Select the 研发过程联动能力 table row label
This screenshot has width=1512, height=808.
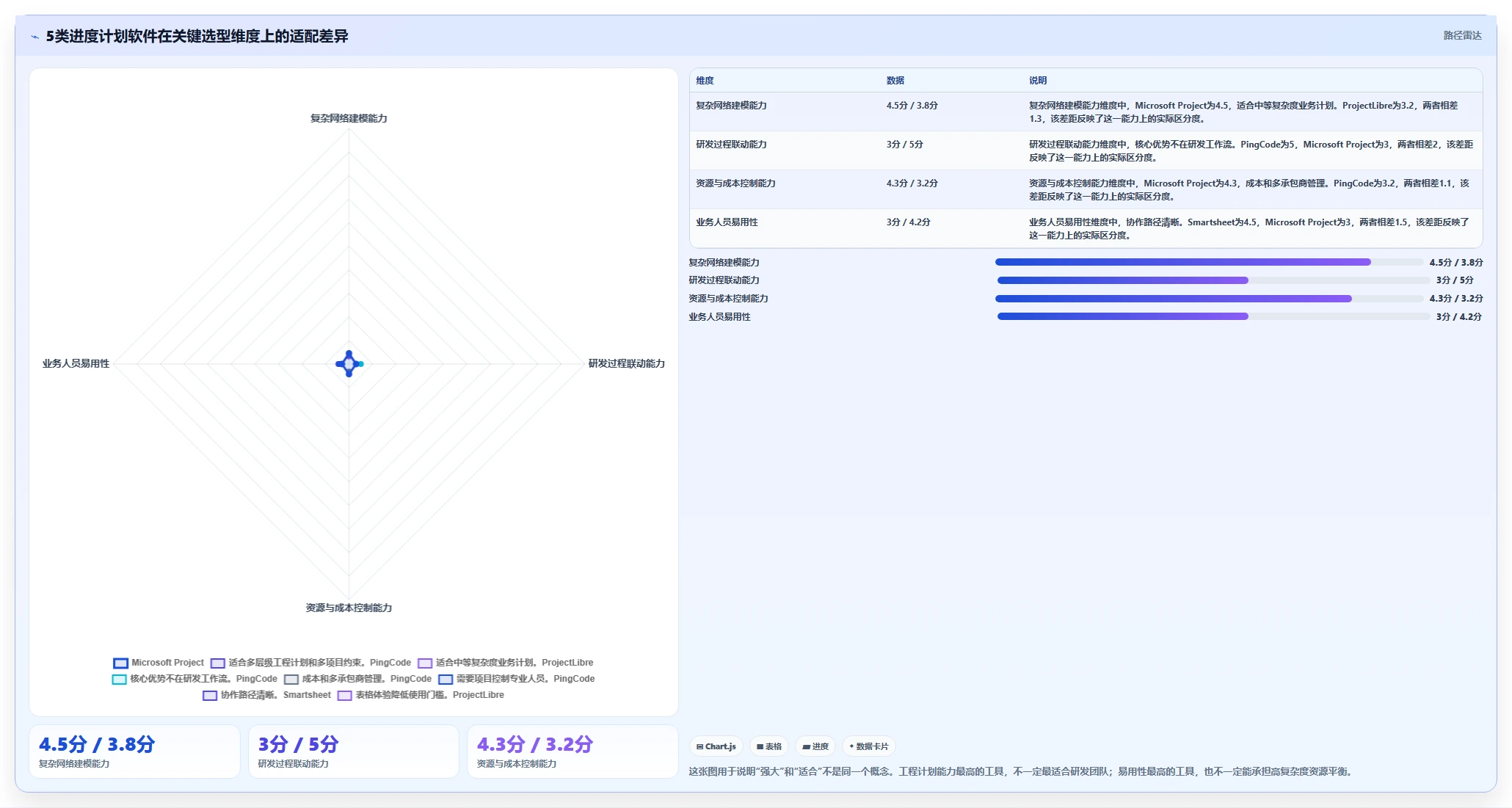[731, 145]
